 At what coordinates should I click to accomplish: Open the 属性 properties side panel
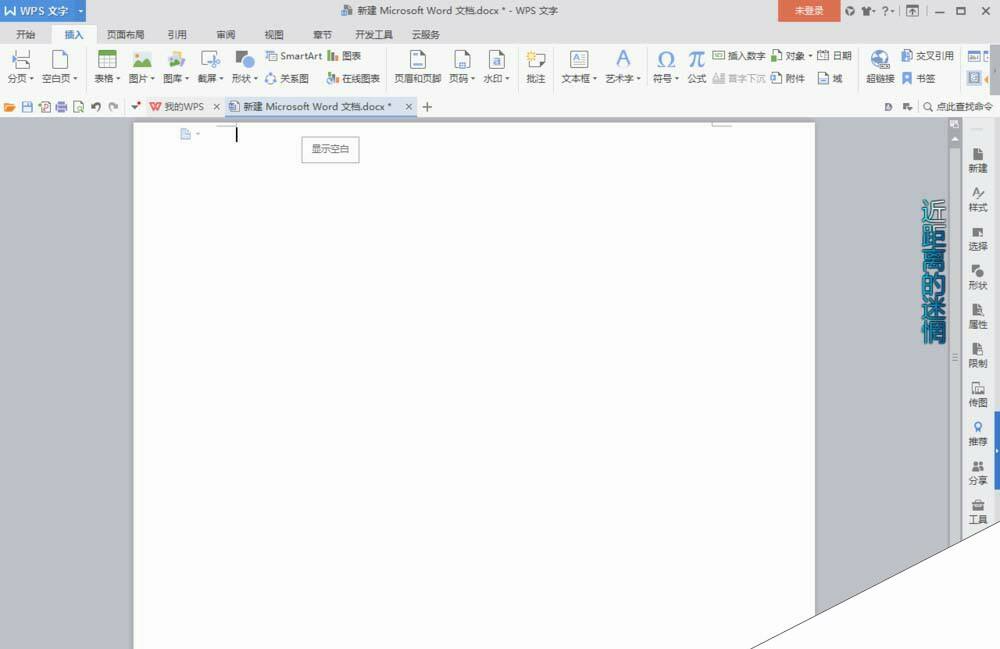tap(978, 317)
